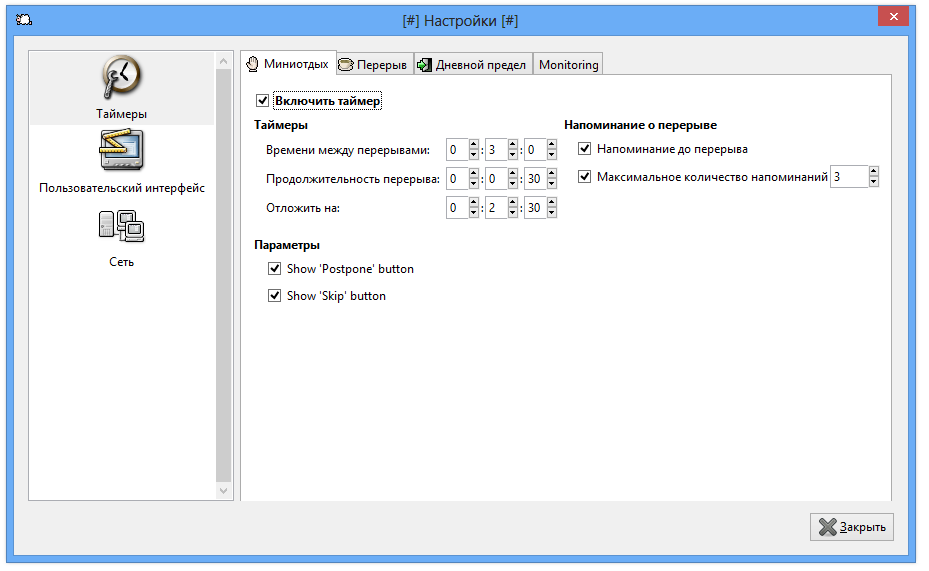Click sidebar scrollbar down arrow
Screen dimensions: 929x571
(x=223, y=490)
